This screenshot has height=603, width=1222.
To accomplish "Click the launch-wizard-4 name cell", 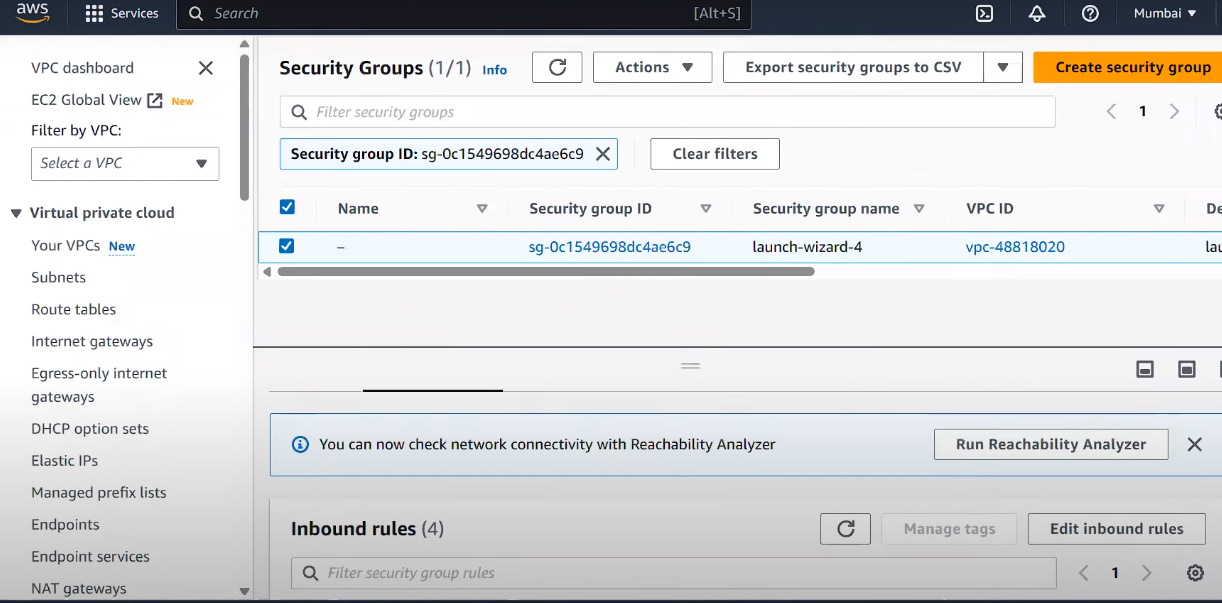I will pos(807,246).
